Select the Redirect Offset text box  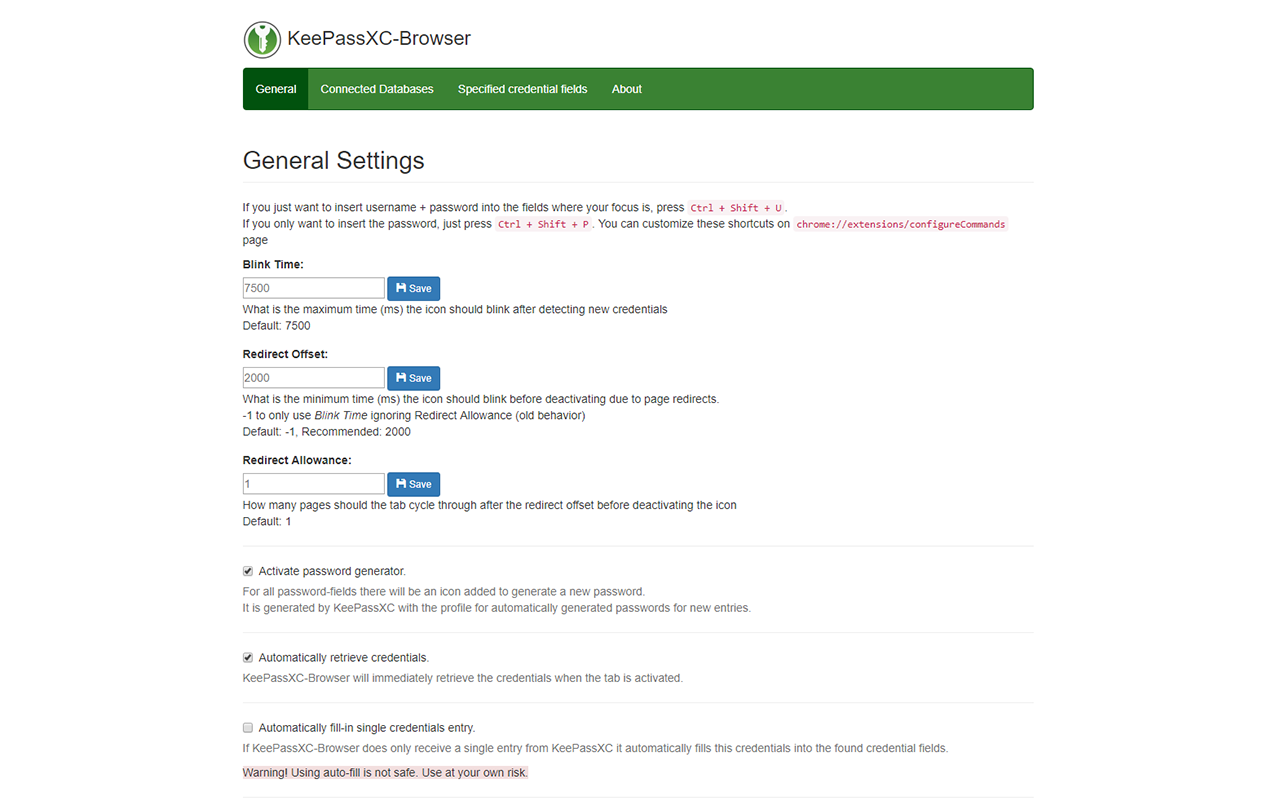pos(313,378)
